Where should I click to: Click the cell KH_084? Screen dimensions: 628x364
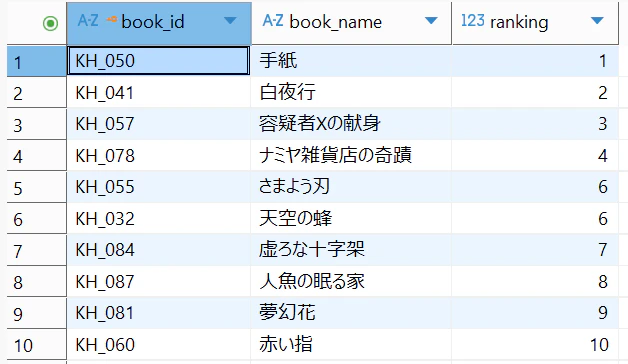pos(159,250)
